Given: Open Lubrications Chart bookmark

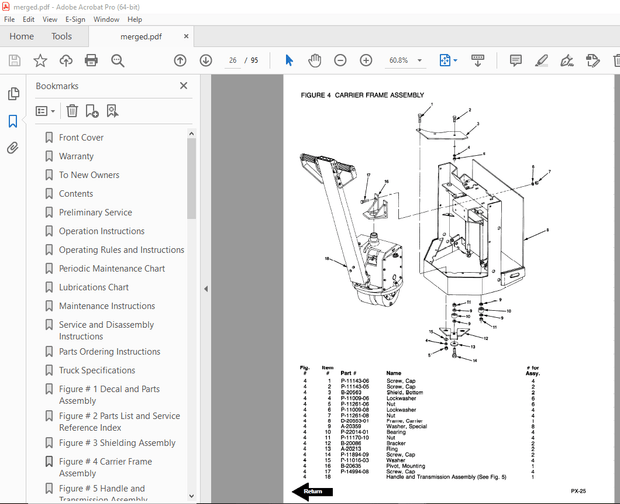Looking at the screenshot, I should [x=94, y=287].
